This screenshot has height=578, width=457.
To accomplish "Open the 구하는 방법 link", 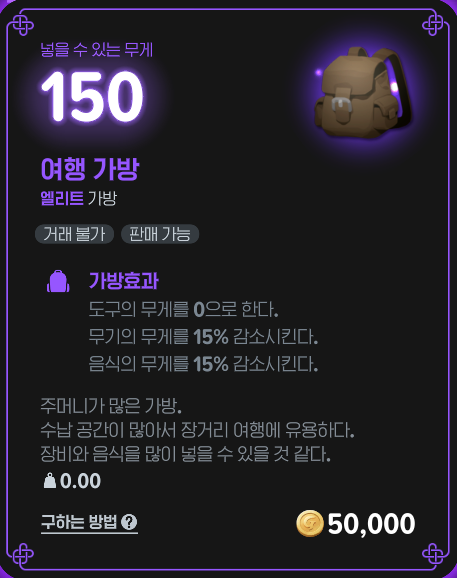I will (89, 522).
